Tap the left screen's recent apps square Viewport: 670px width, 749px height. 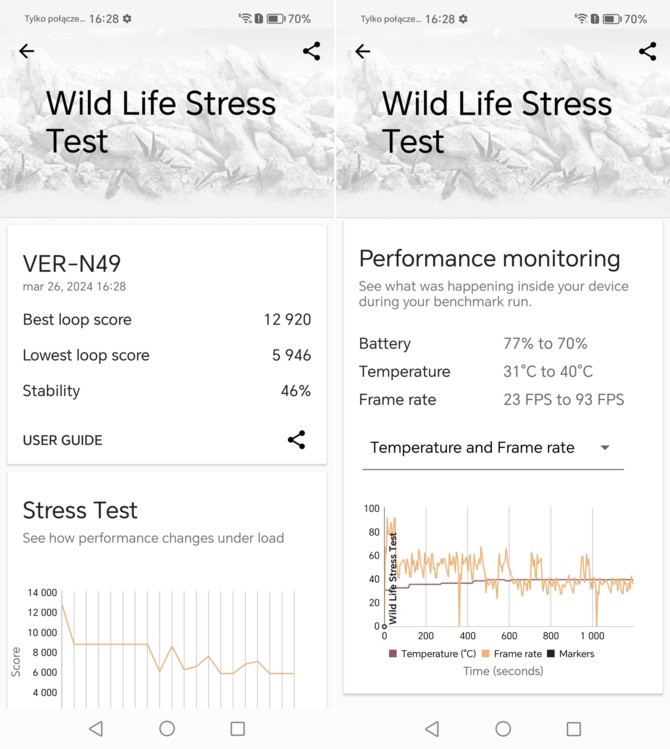point(238,728)
